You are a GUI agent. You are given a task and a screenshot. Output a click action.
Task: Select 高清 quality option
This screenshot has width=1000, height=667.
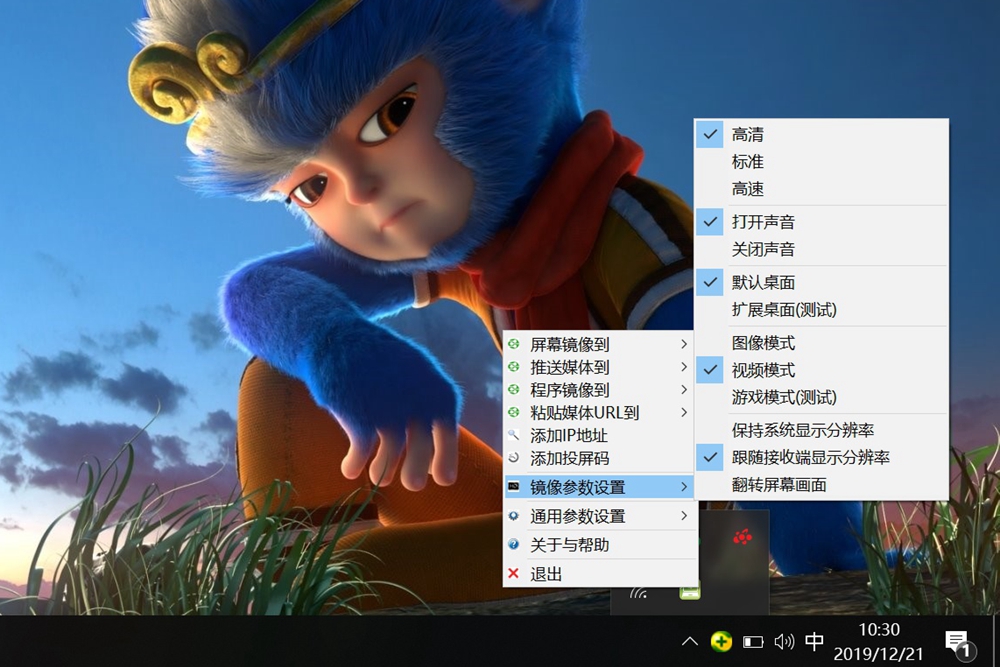[x=821, y=135]
